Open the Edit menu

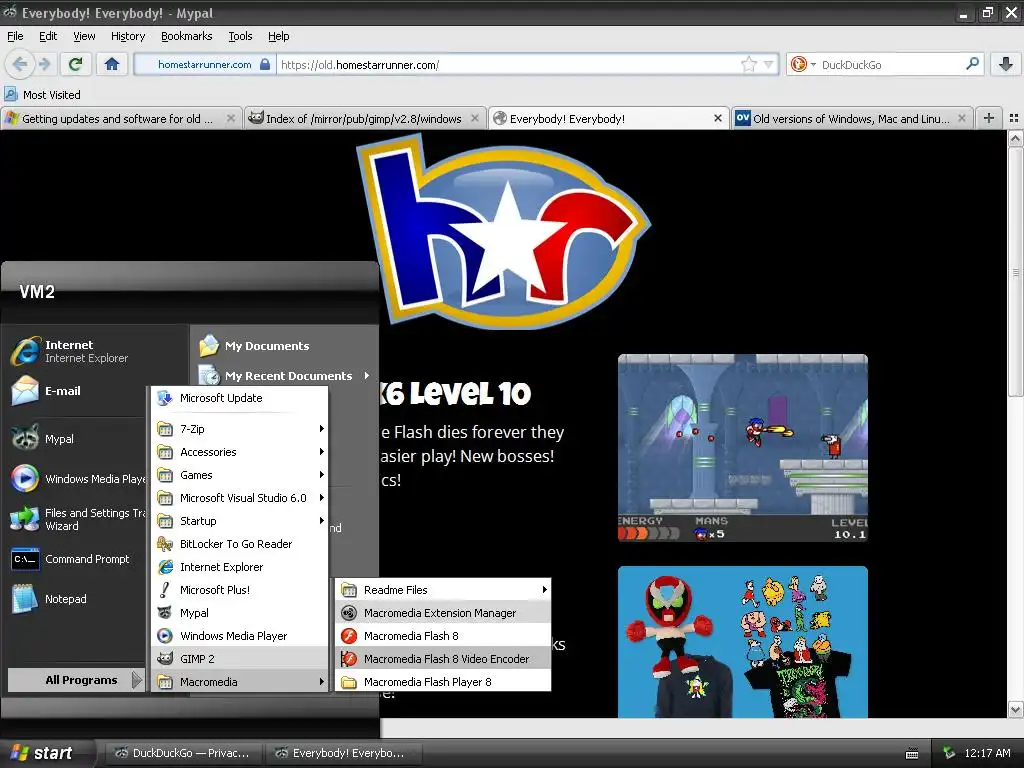coord(48,36)
